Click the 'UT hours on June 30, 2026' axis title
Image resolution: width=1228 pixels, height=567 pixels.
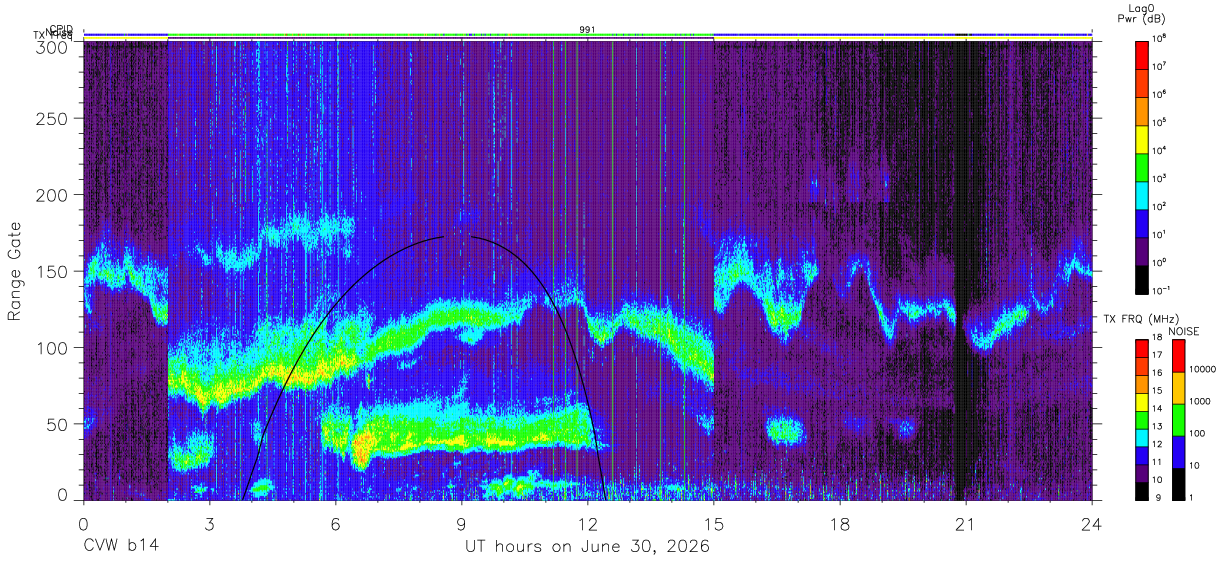587,547
